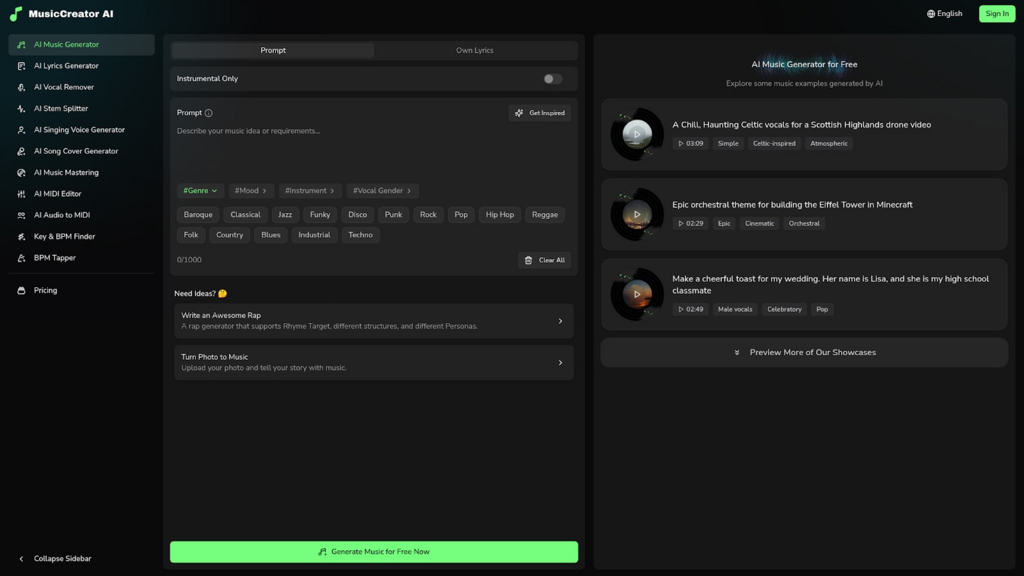Expand Preview More of Our Showcases
1024x576 pixels.
click(804, 353)
